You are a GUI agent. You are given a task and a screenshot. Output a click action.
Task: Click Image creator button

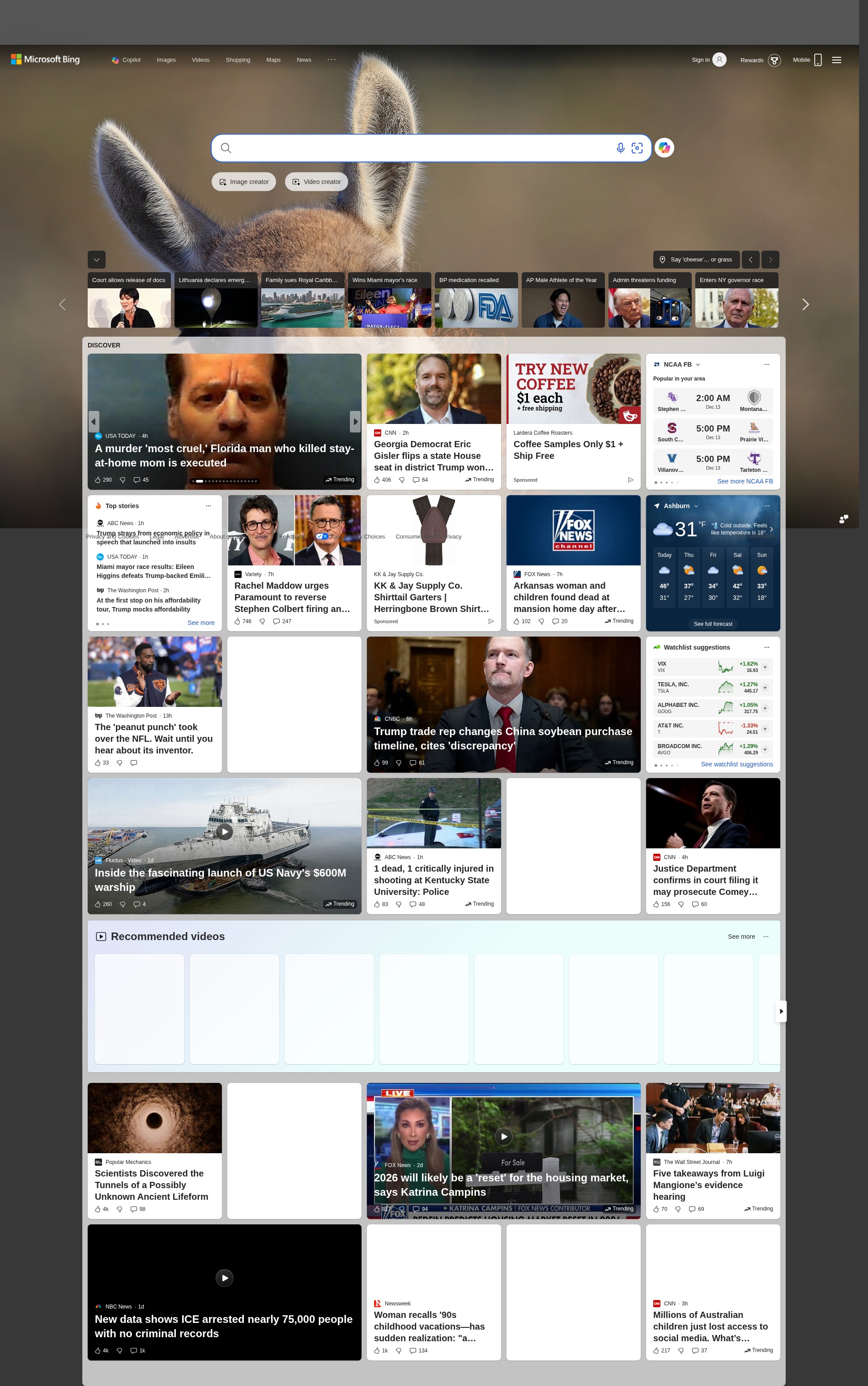coord(244,181)
